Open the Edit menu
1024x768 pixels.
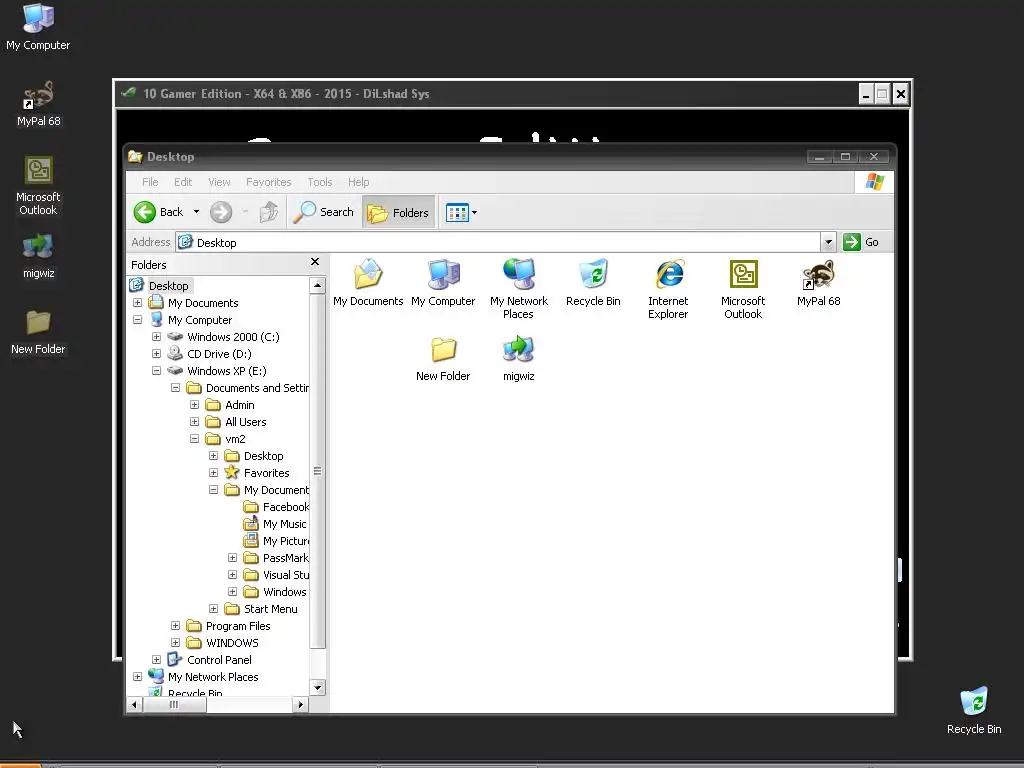pyautogui.click(x=183, y=182)
